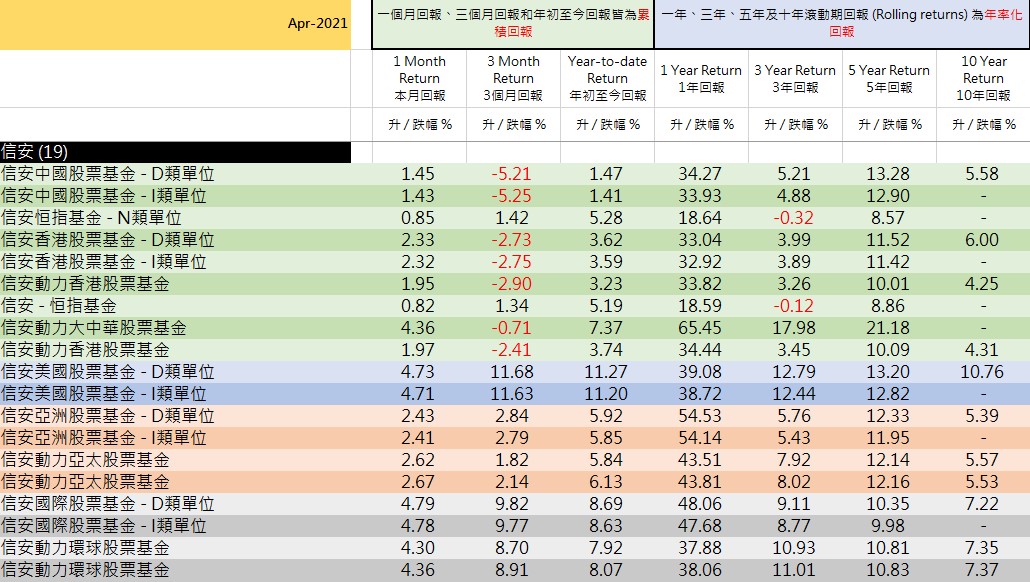The height and width of the screenshot is (582, 1030).
Task: Click fund name 信安香港股票基金 - I類單位
Action: (104, 262)
